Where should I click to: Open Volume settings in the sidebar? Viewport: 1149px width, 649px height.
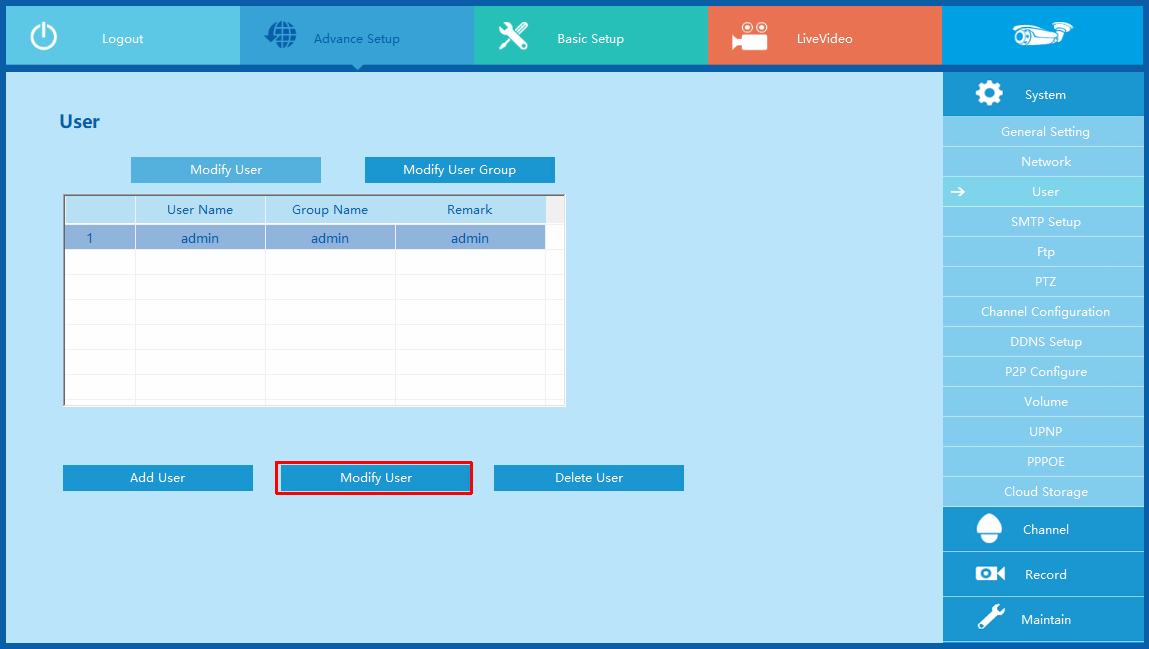pos(1043,402)
